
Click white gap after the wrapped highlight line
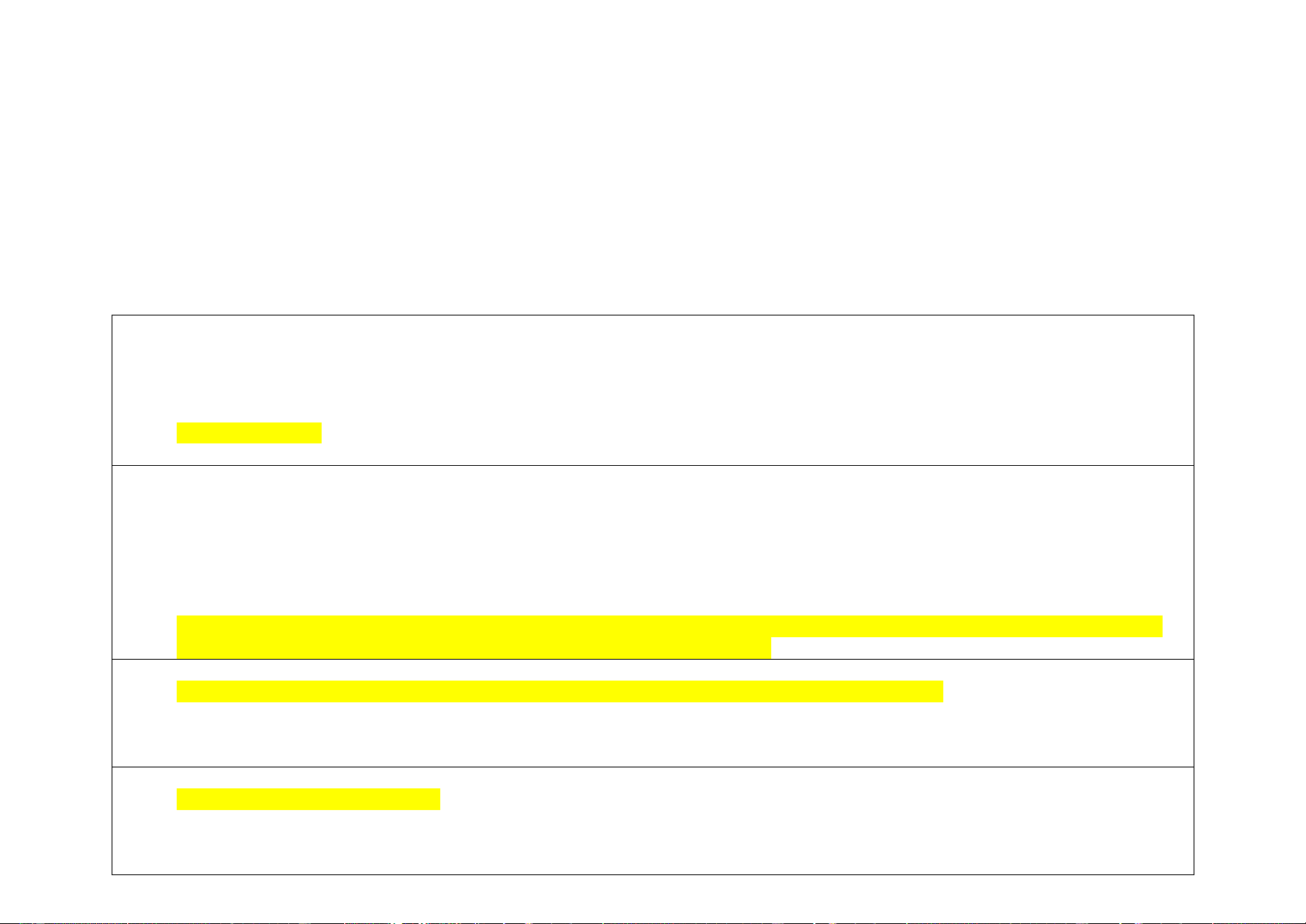(982, 648)
